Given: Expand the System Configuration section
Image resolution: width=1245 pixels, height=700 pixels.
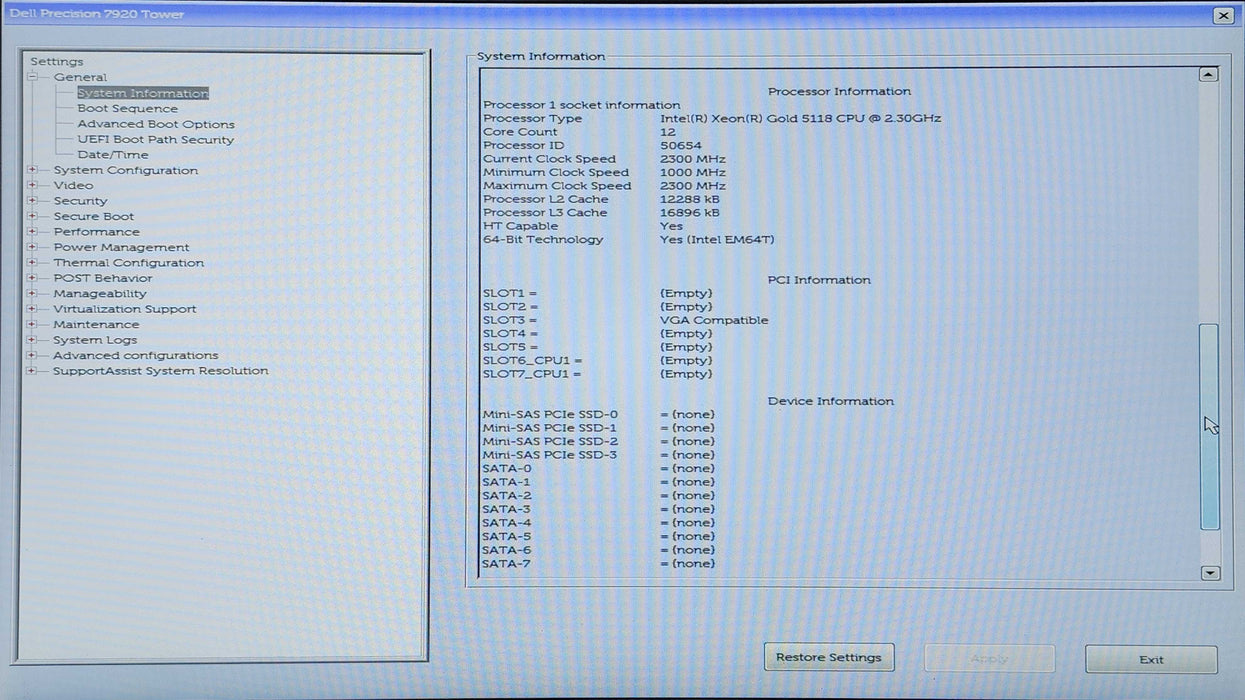Looking at the screenshot, I should click(x=33, y=170).
